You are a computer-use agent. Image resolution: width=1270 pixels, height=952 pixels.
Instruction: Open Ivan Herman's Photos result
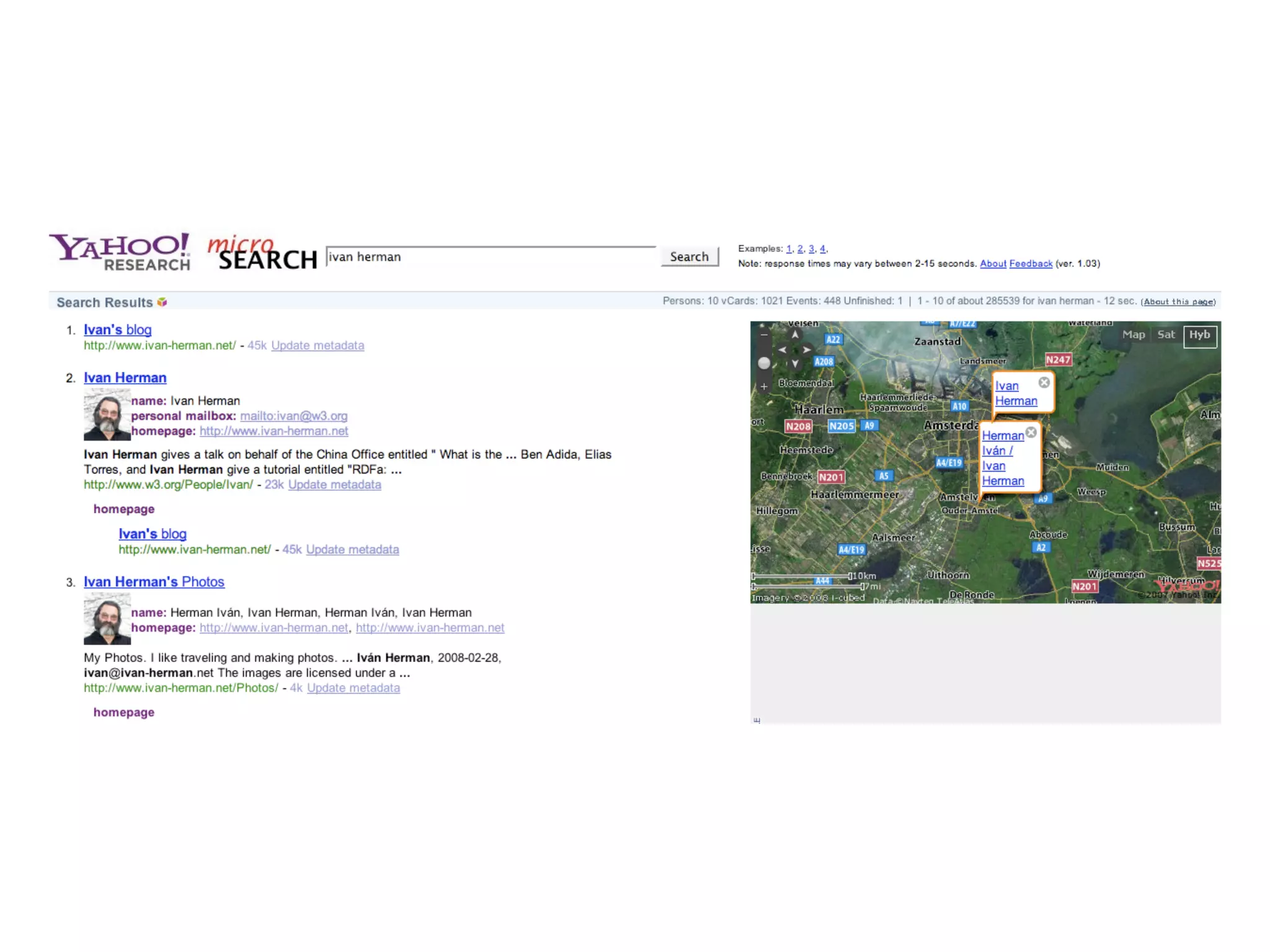click(x=154, y=581)
